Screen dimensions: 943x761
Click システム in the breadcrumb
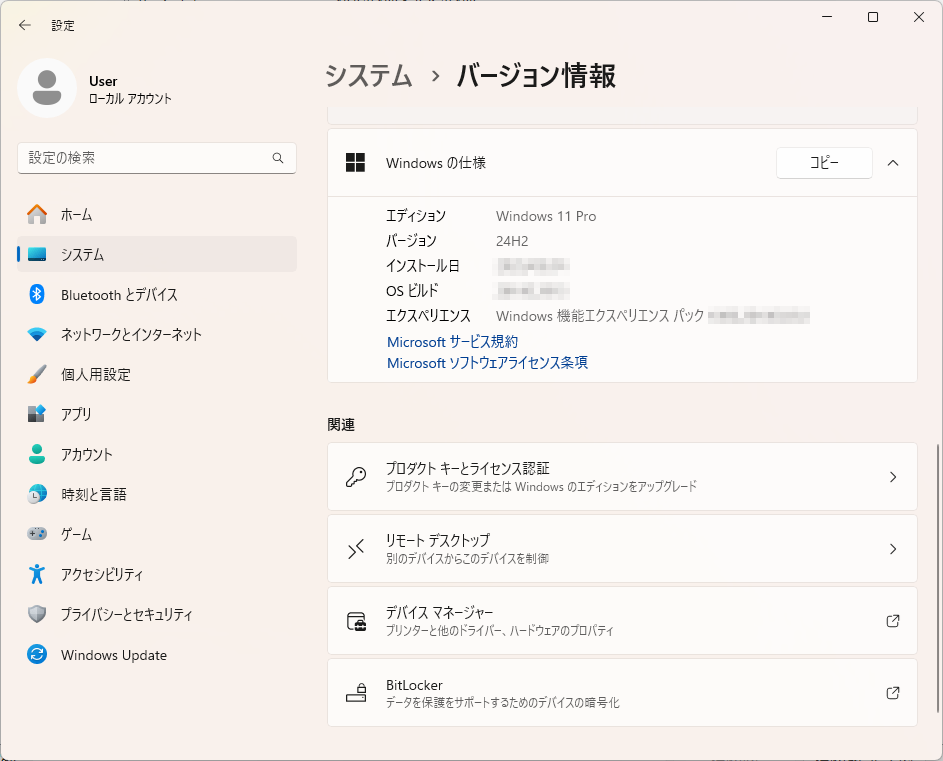pos(369,76)
